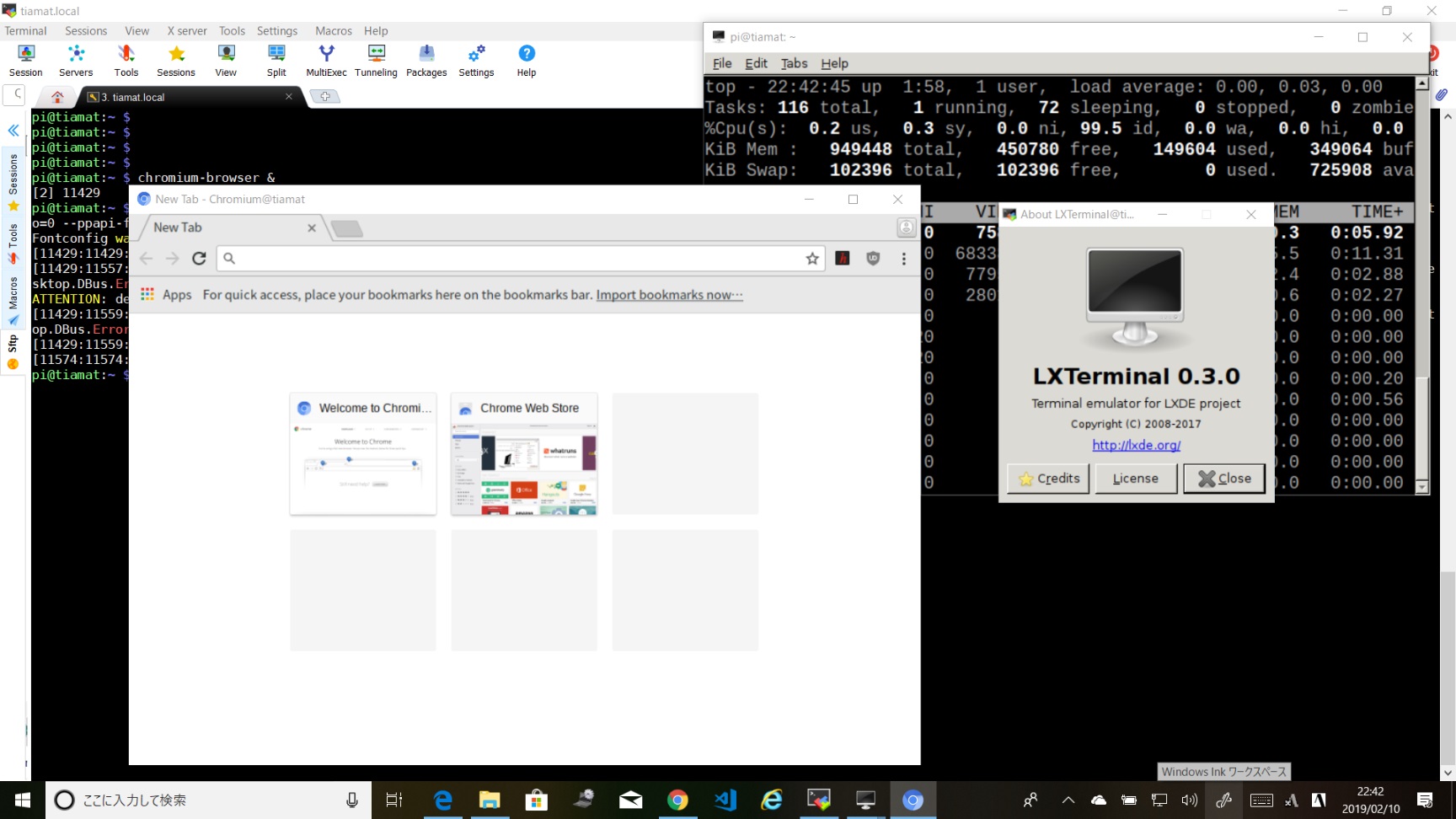Close the tiamat.local terminal tab
The height and width of the screenshot is (819, 1456).
(x=289, y=97)
